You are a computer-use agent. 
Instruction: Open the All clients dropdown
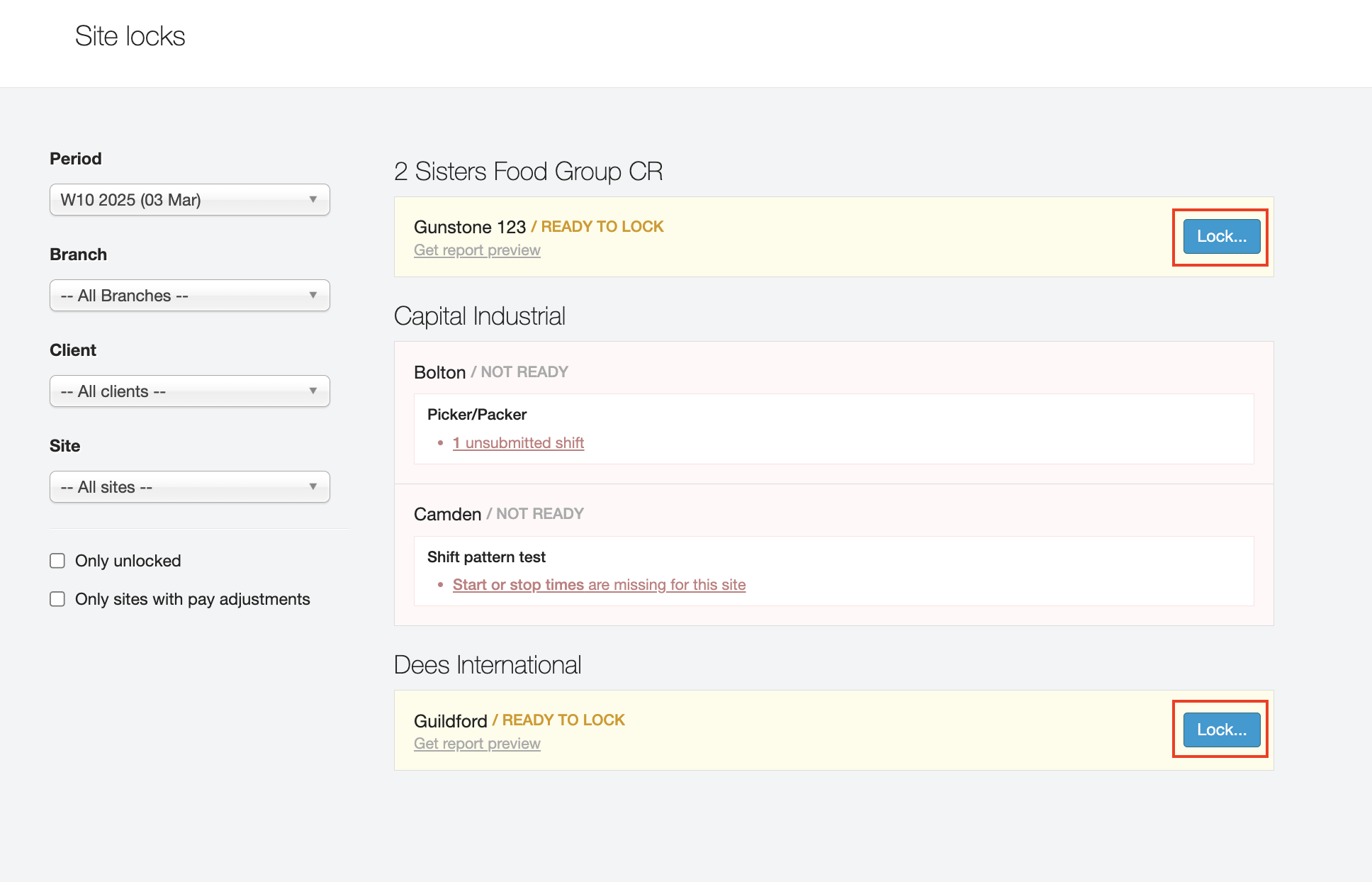pos(189,391)
